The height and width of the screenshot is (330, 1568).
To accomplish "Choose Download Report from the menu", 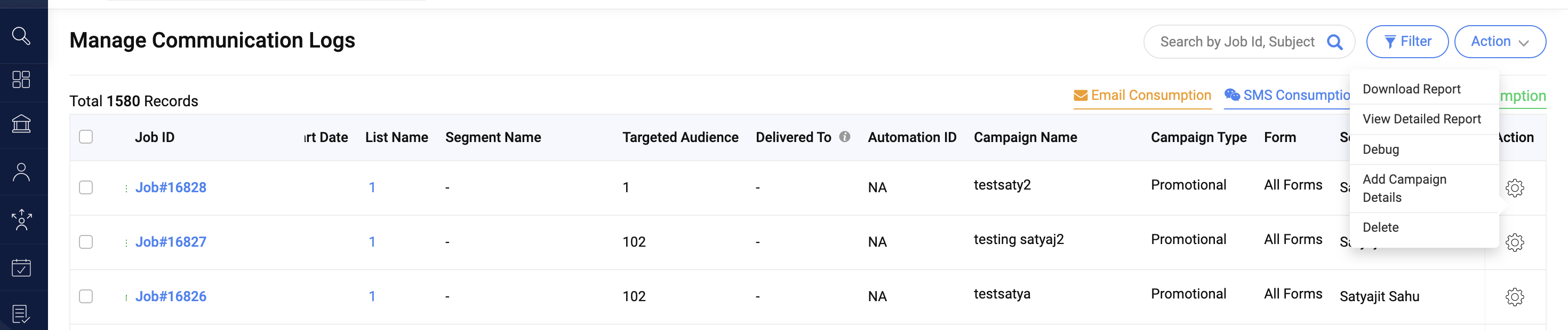I will point(1411,89).
